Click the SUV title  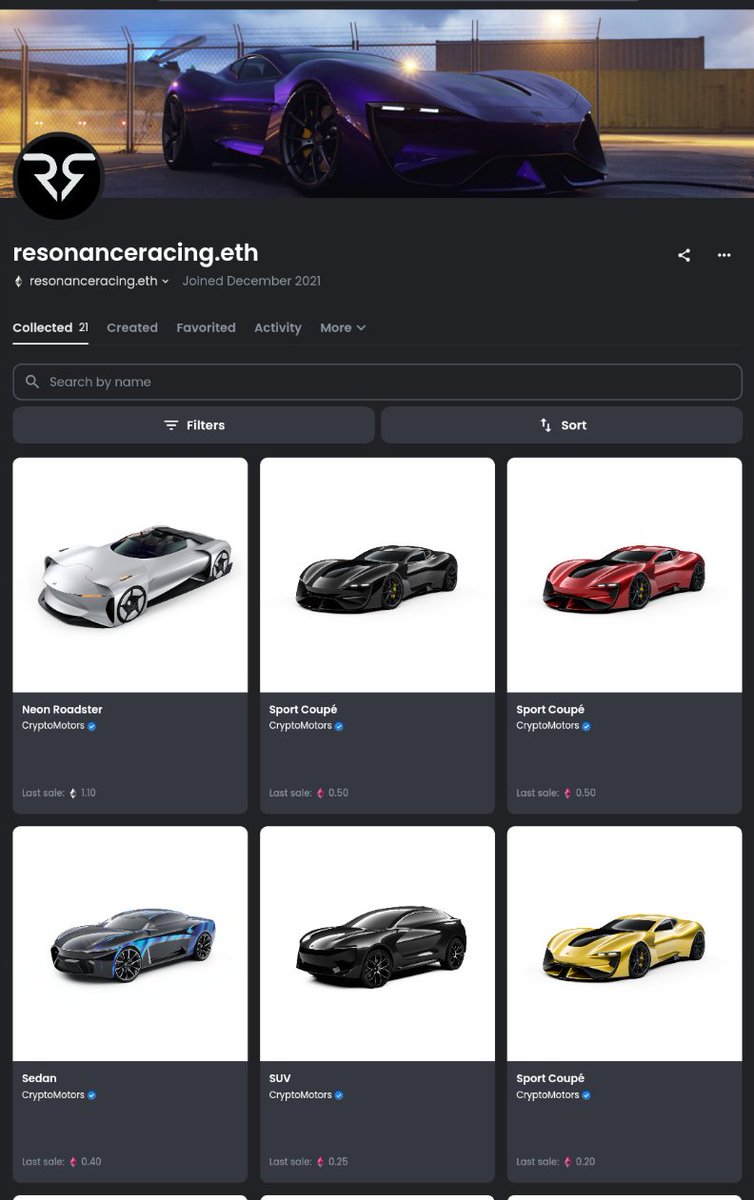pyautogui.click(x=280, y=1079)
